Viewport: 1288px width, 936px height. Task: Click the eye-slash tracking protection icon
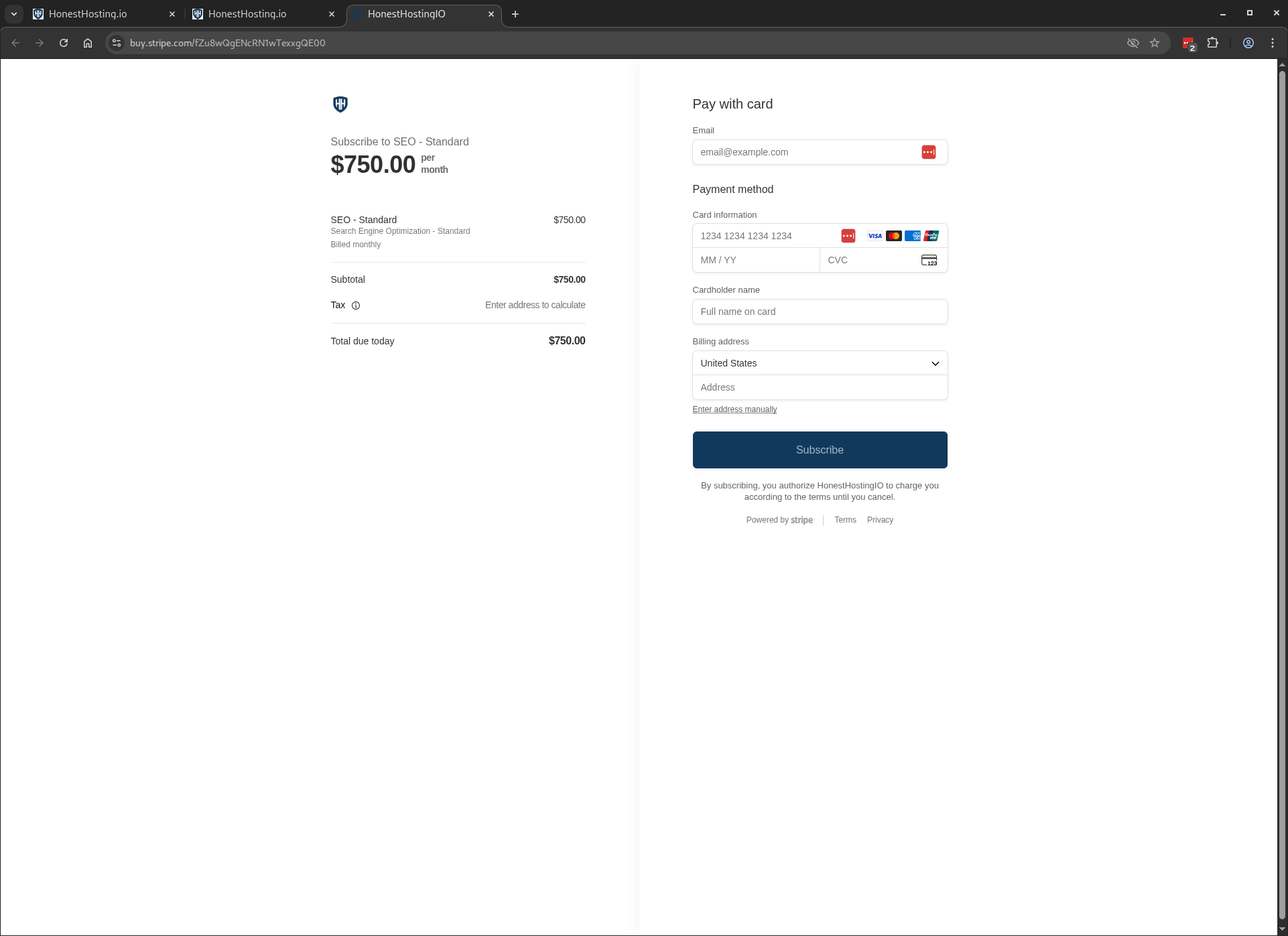(x=1133, y=43)
